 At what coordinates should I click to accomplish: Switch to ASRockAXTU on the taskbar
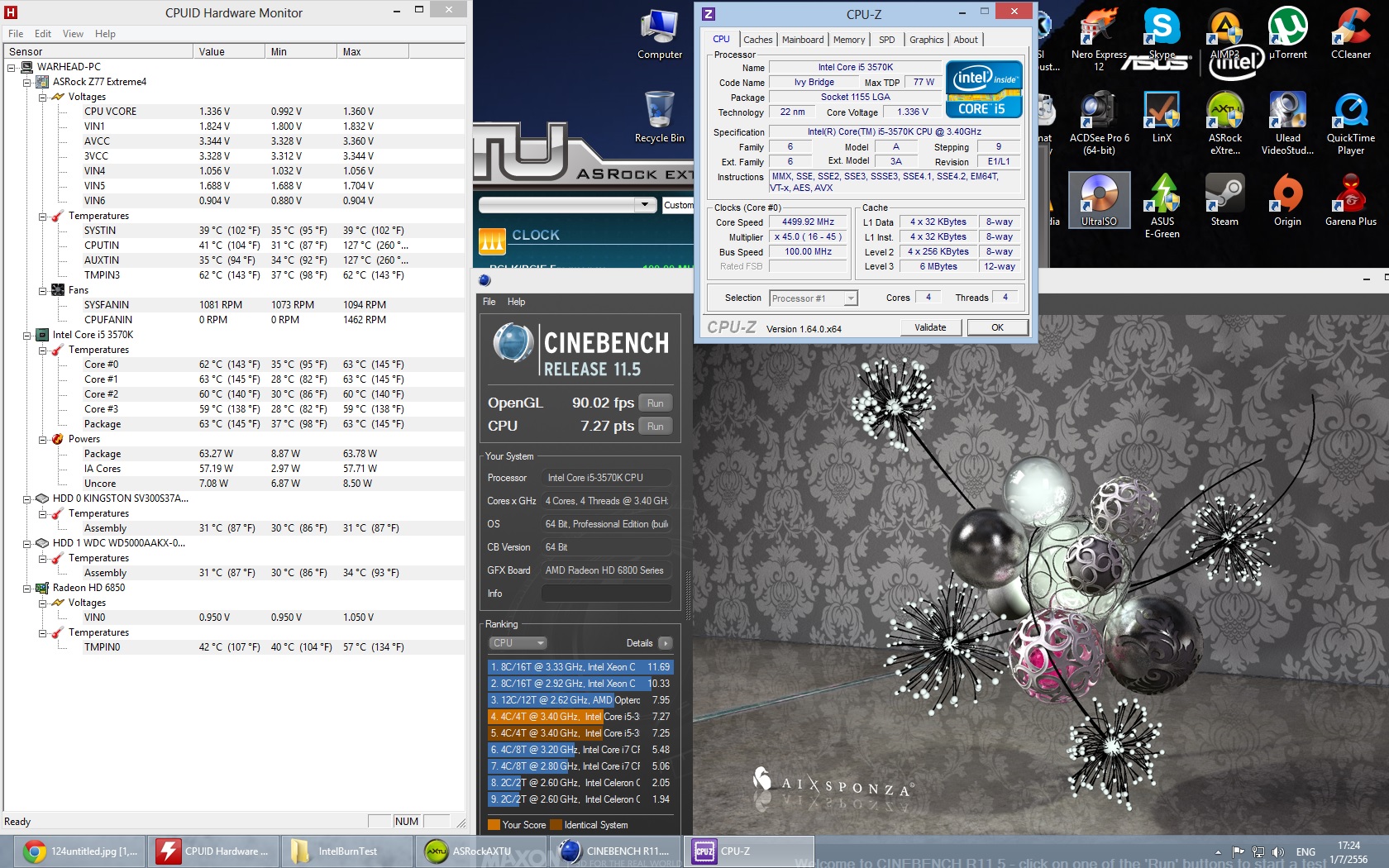[x=481, y=851]
